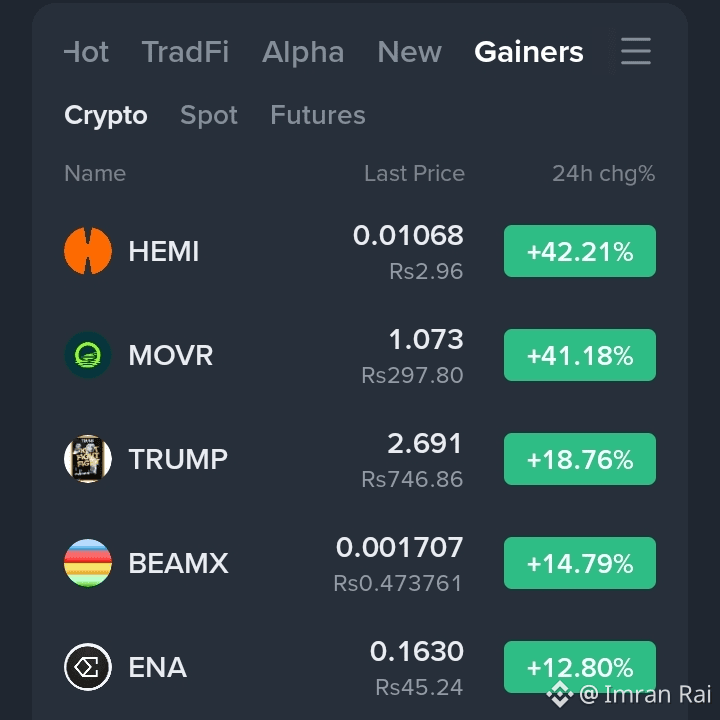Open BEAMX price 0.001707 row
The width and height of the screenshot is (720, 720).
360,563
